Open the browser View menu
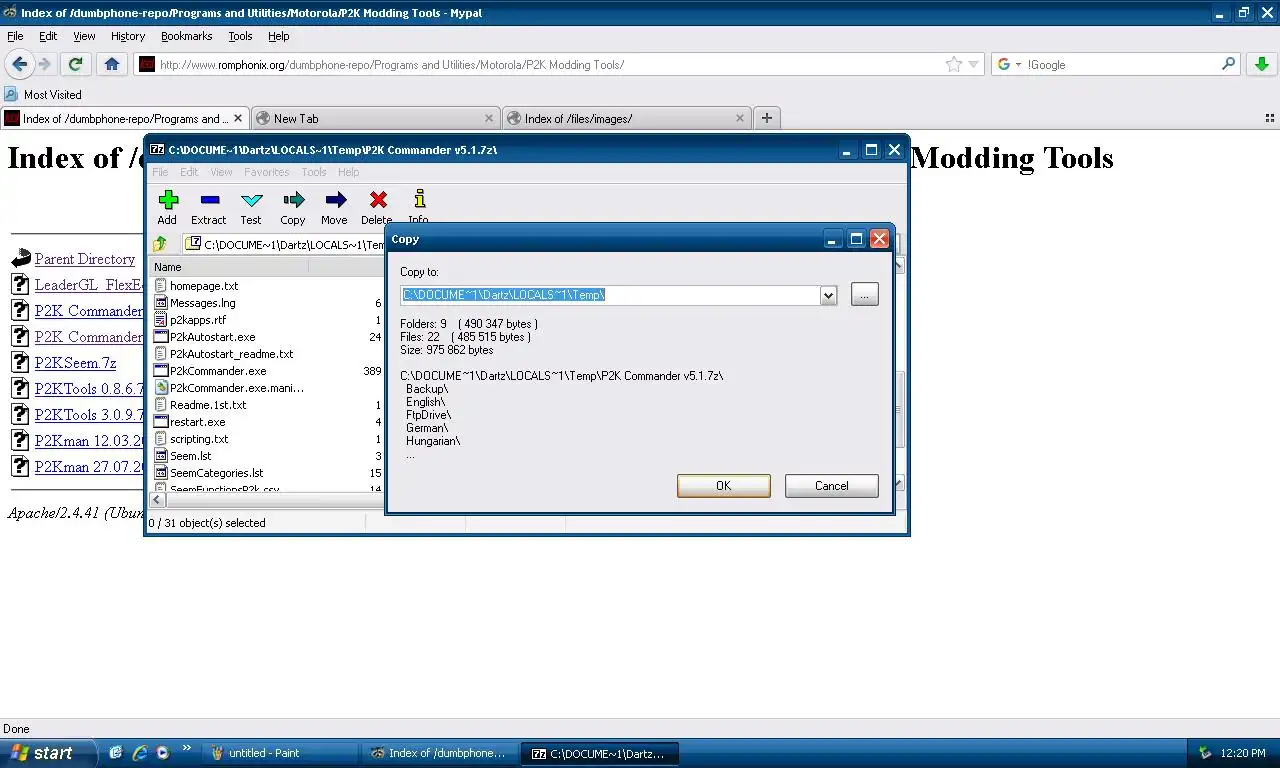This screenshot has height=768, width=1280. pyautogui.click(x=84, y=36)
